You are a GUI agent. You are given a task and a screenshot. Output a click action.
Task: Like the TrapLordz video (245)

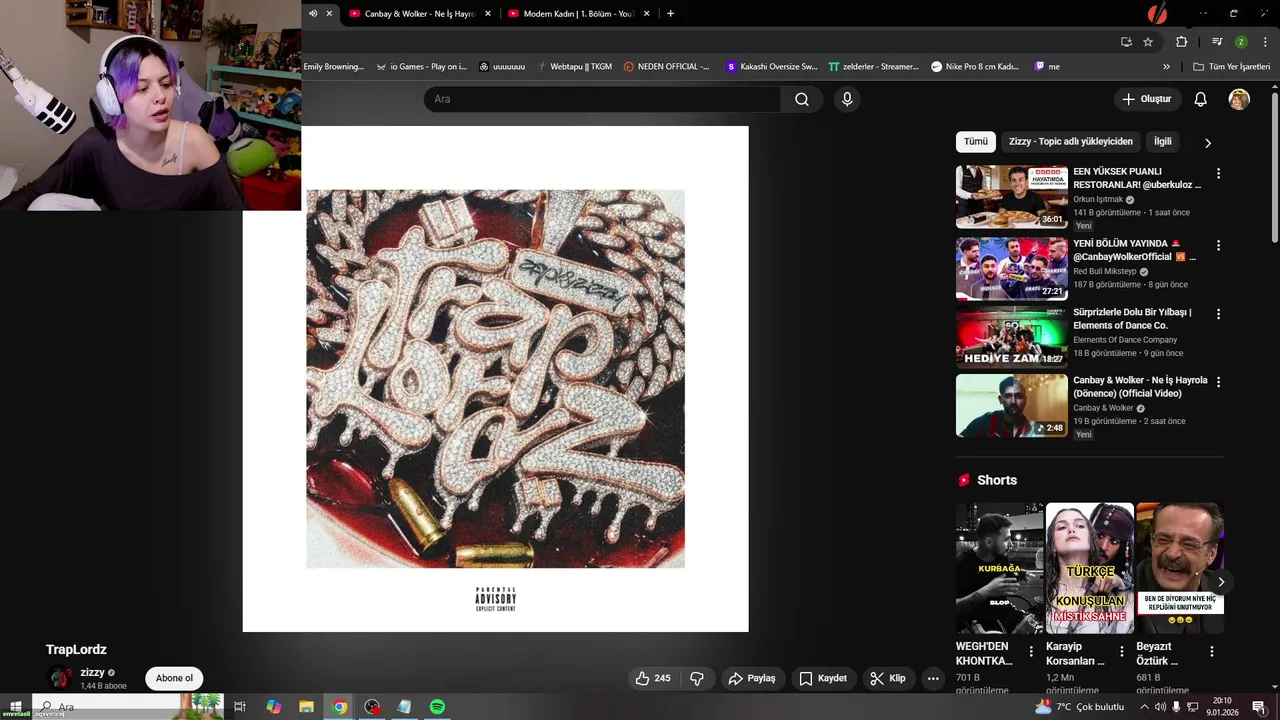[653, 678]
